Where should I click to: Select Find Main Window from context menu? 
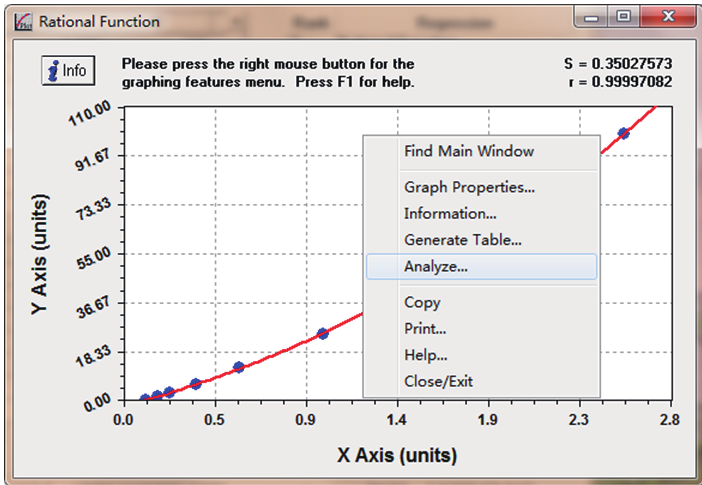point(468,151)
